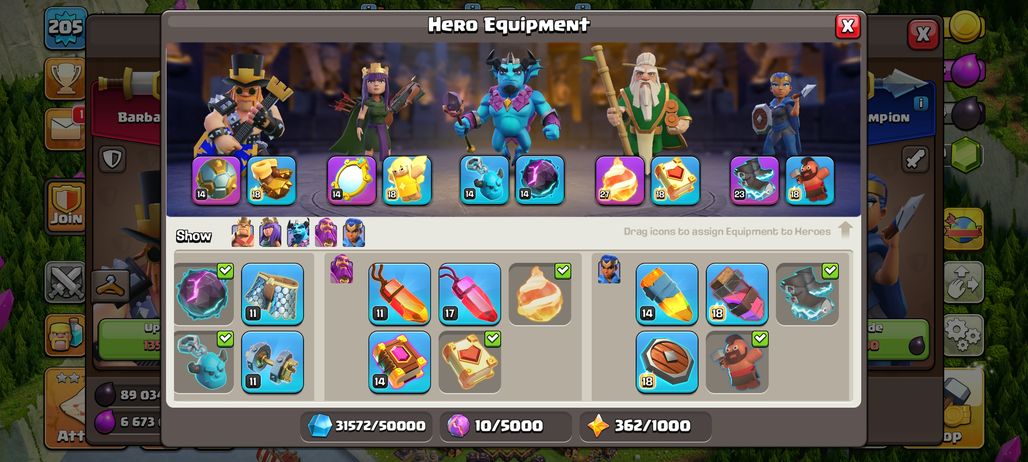
Task: Show only Minion Prince equipment
Action: coord(298,233)
